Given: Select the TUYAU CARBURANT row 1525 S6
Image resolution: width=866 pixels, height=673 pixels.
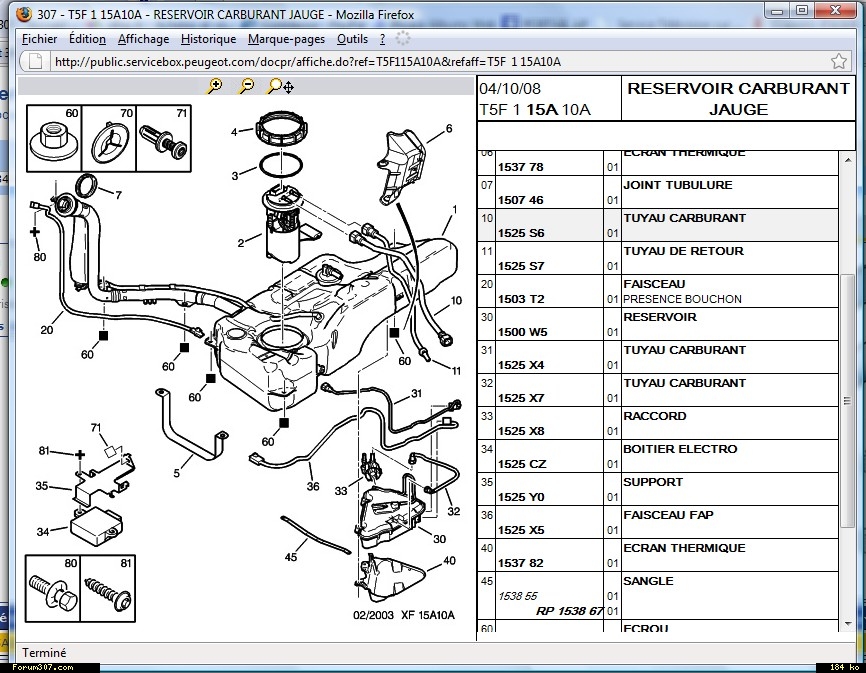Looking at the screenshot, I should (x=658, y=225).
